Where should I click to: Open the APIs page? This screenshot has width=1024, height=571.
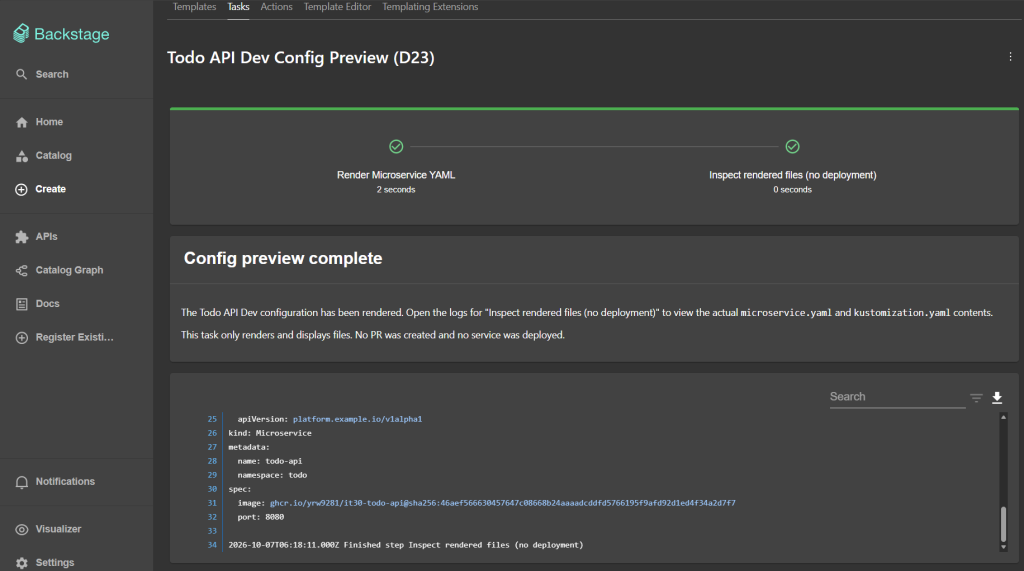(x=37, y=237)
